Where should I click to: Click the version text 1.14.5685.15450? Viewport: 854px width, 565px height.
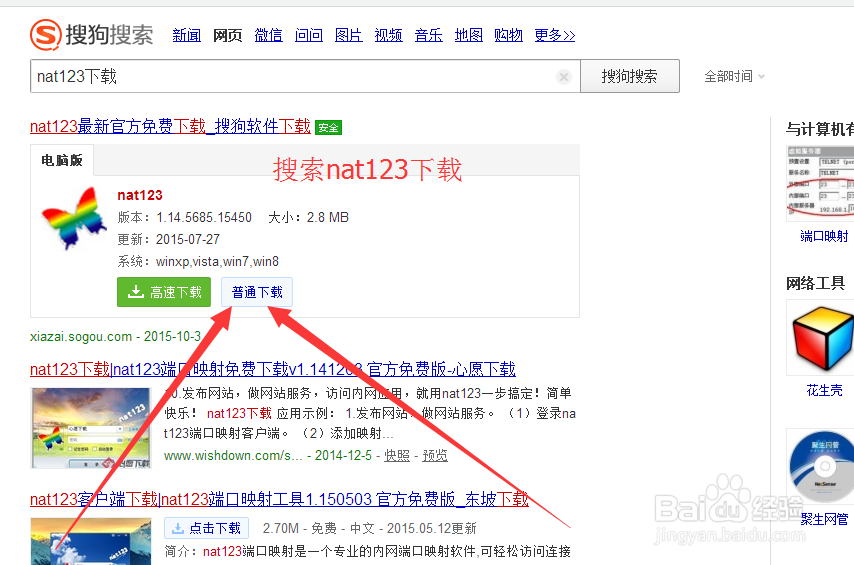204,217
